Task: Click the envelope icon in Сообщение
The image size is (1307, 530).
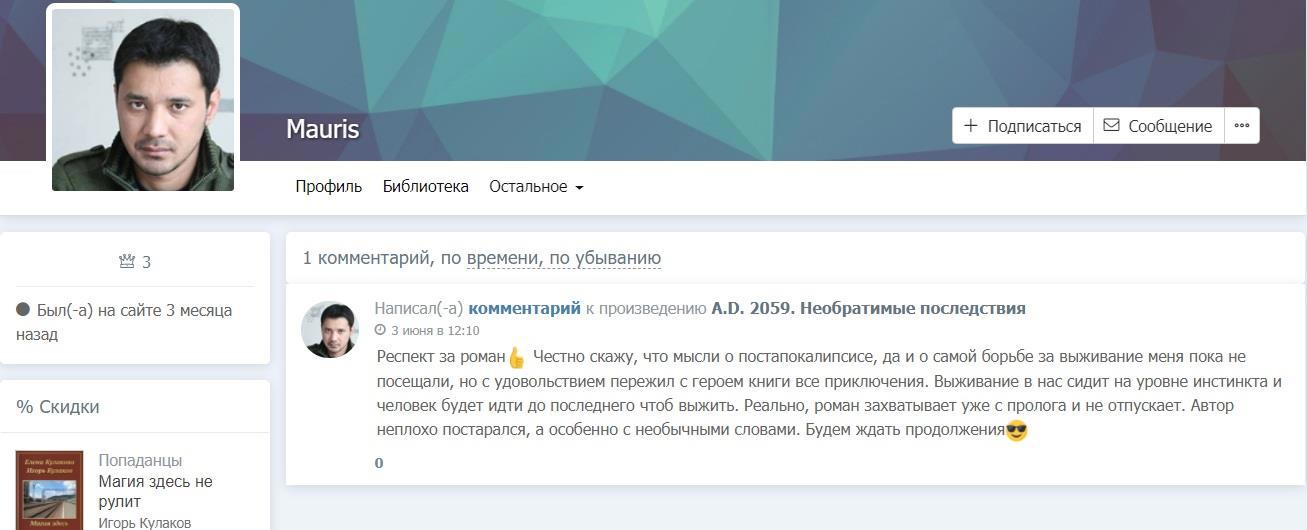Action: pyautogui.click(x=1111, y=126)
